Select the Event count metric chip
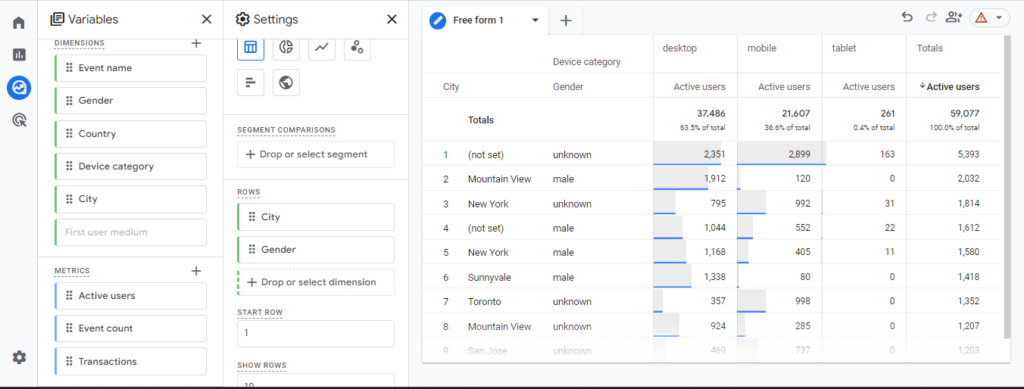This screenshot has width=1024, height=389. click(x=131, y=328)
